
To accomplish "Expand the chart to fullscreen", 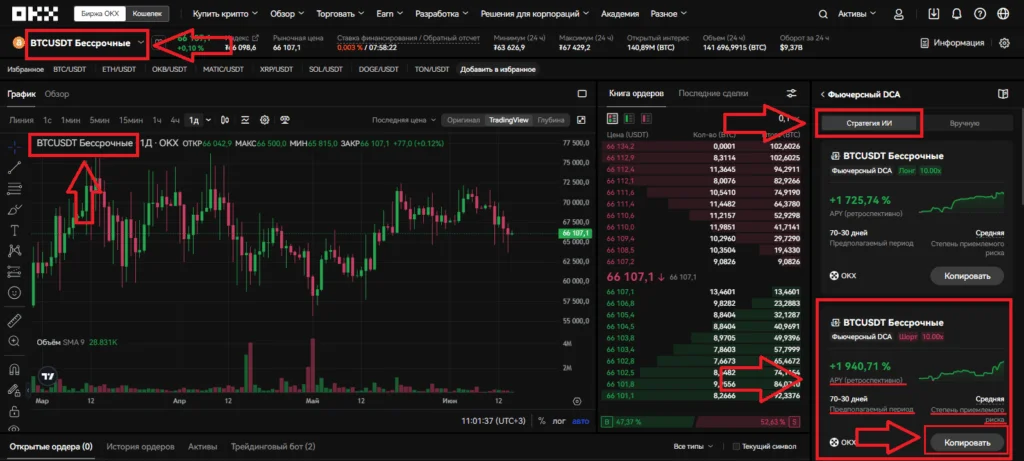I will click(x=582, y=120).
